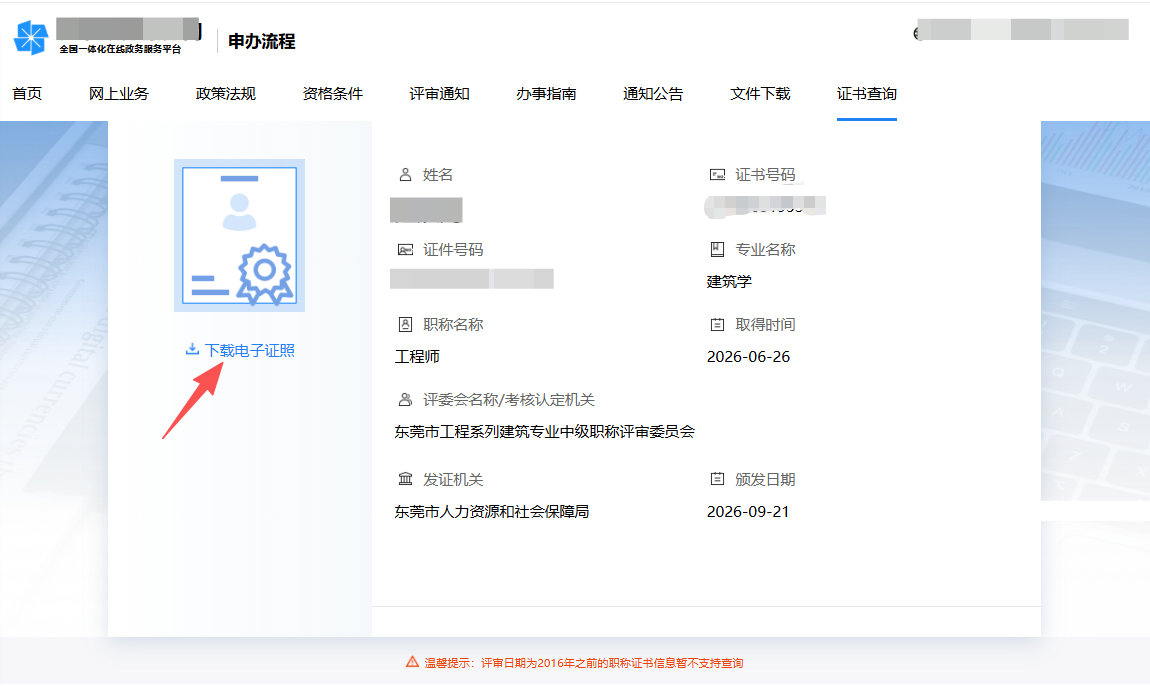Click the institution icon next to 发证机关
This screenshot has height=686, width=1150.
[405, 479]
